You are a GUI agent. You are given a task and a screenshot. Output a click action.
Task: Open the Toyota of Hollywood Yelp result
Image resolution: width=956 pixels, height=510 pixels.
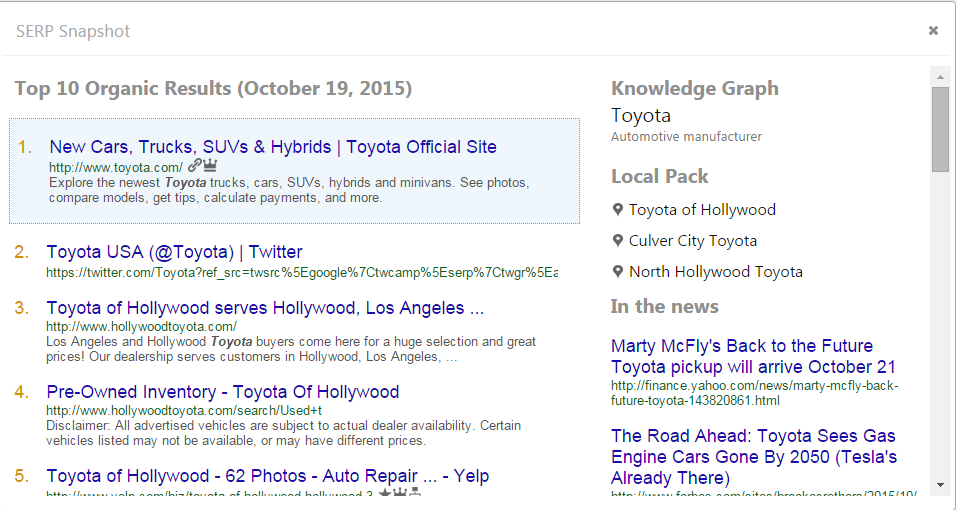click(267, 476)
